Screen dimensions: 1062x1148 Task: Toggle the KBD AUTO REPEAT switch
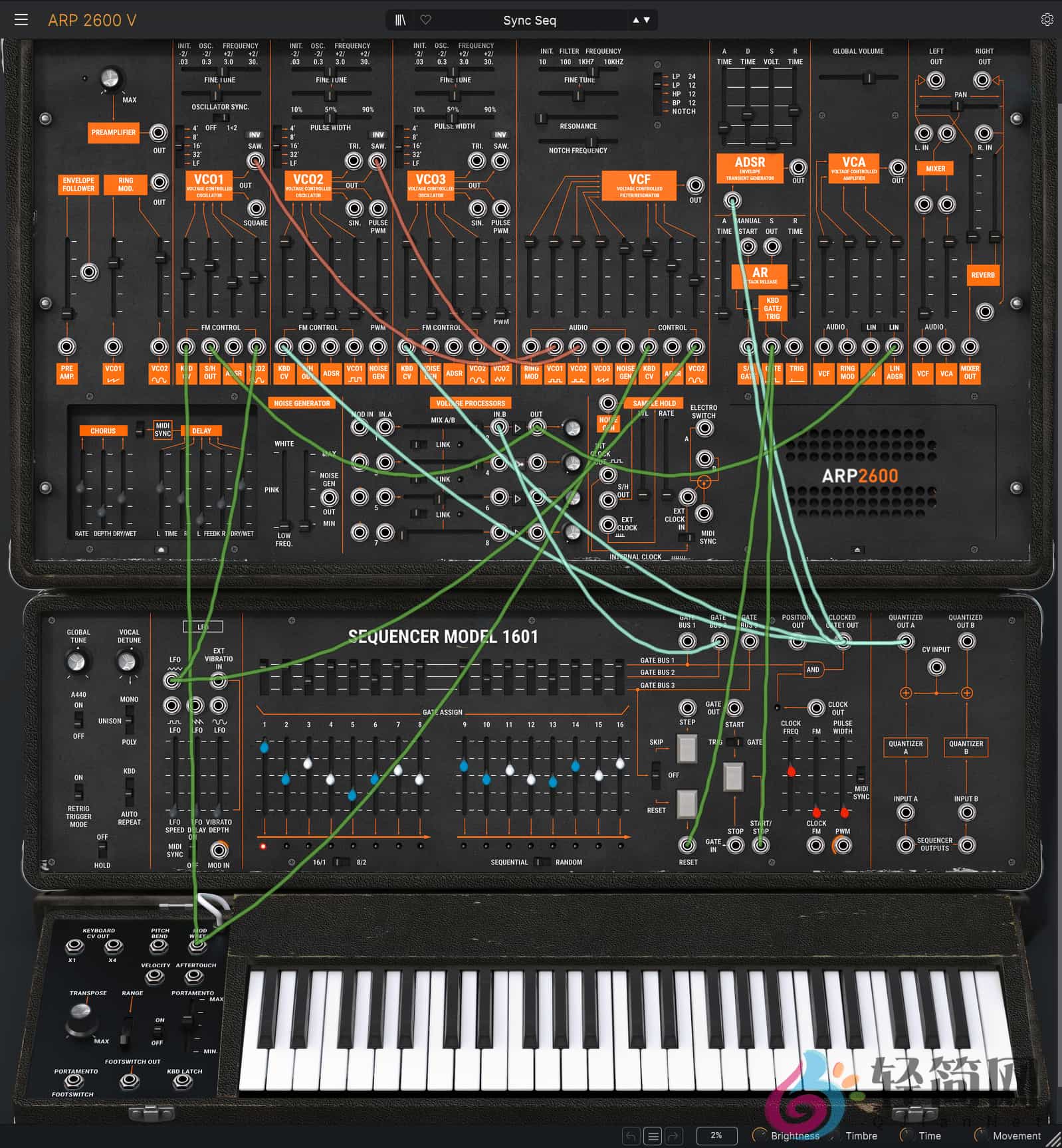(x=129, y=792)
